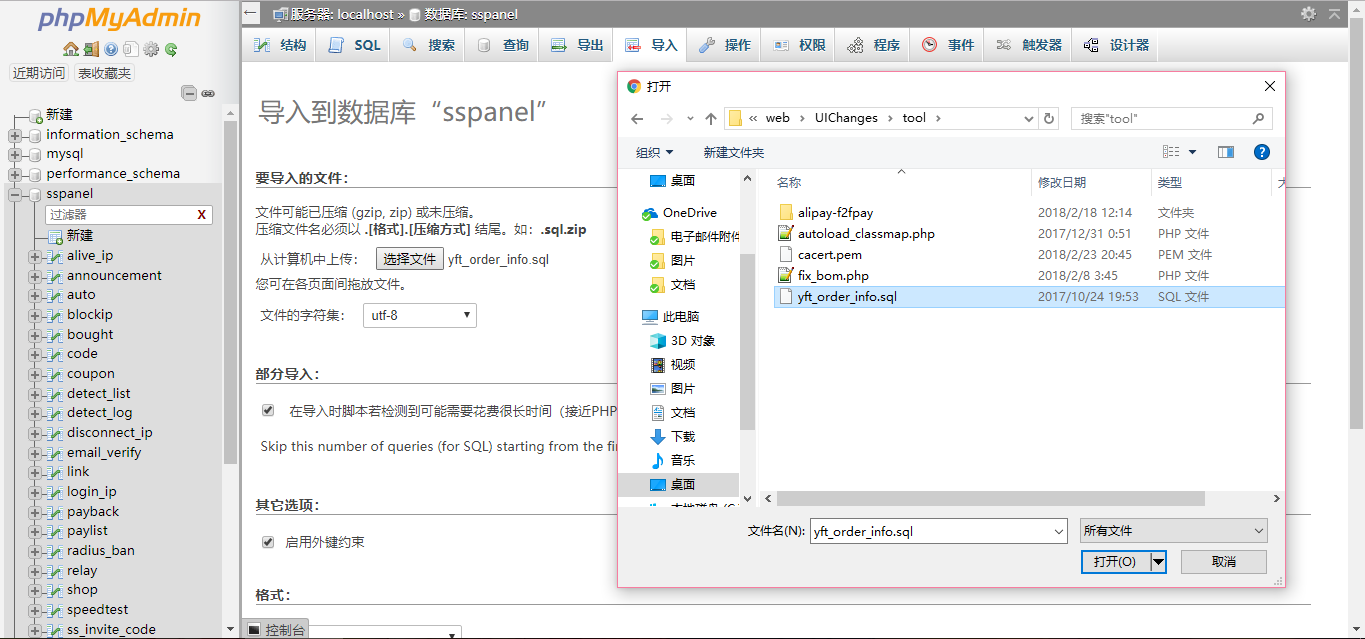Click the 选择文件 choose file button

coord(409,259)
